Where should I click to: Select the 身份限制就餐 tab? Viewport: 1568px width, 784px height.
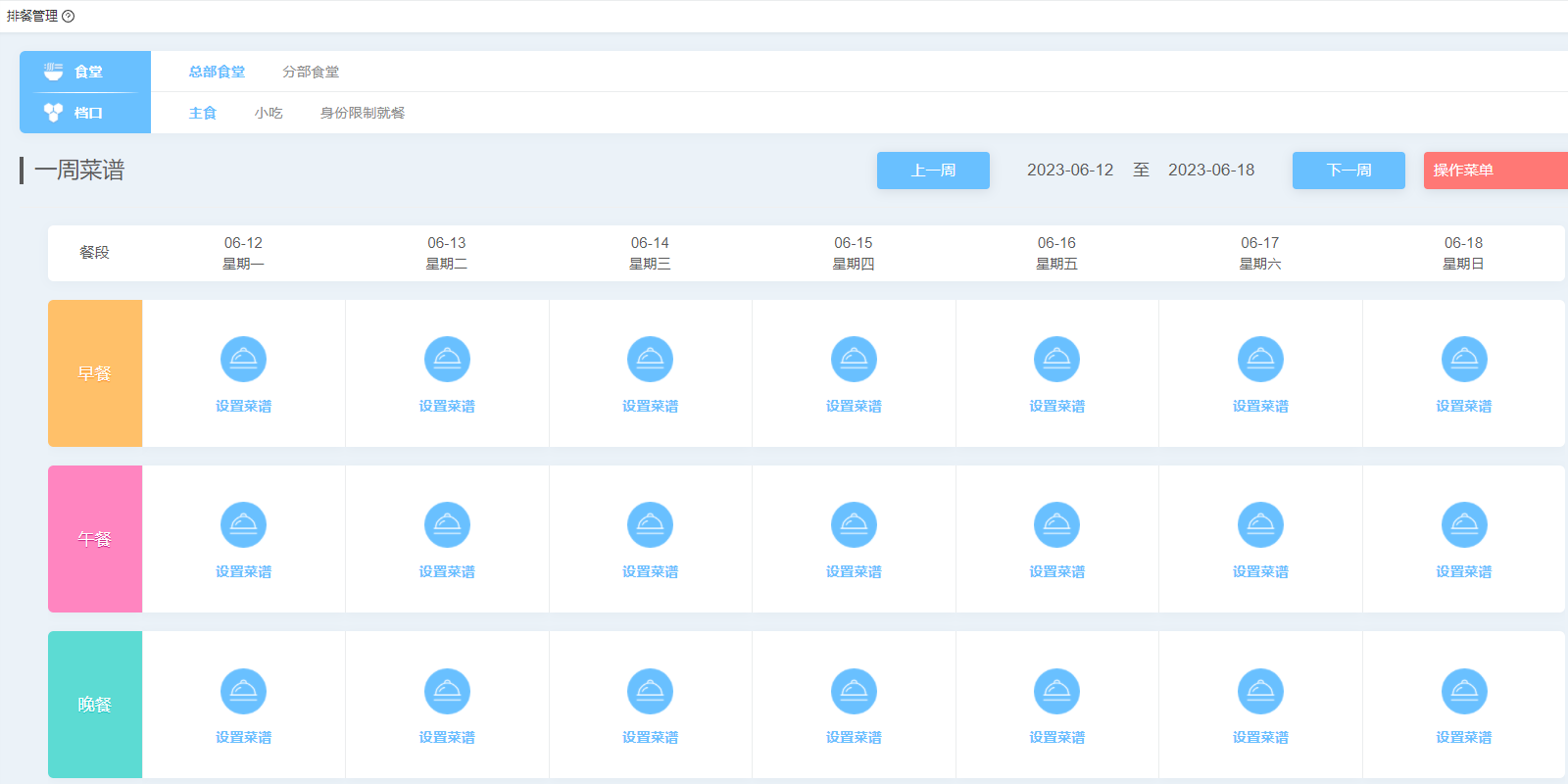362,113
